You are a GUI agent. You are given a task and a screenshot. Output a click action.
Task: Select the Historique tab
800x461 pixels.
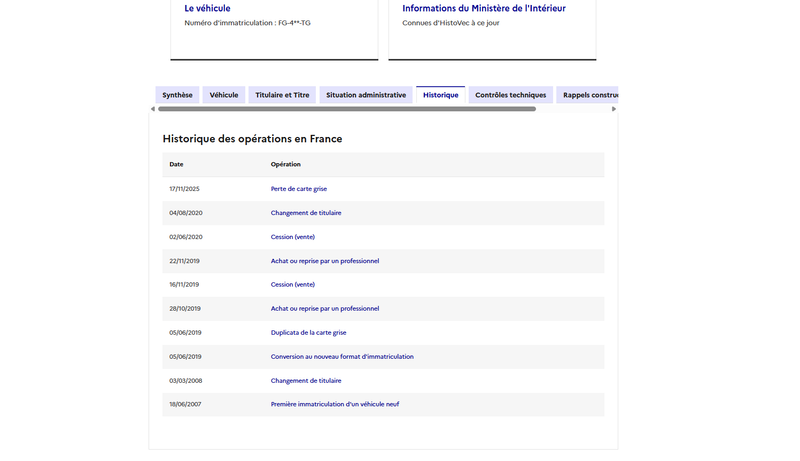click(441, 95)
